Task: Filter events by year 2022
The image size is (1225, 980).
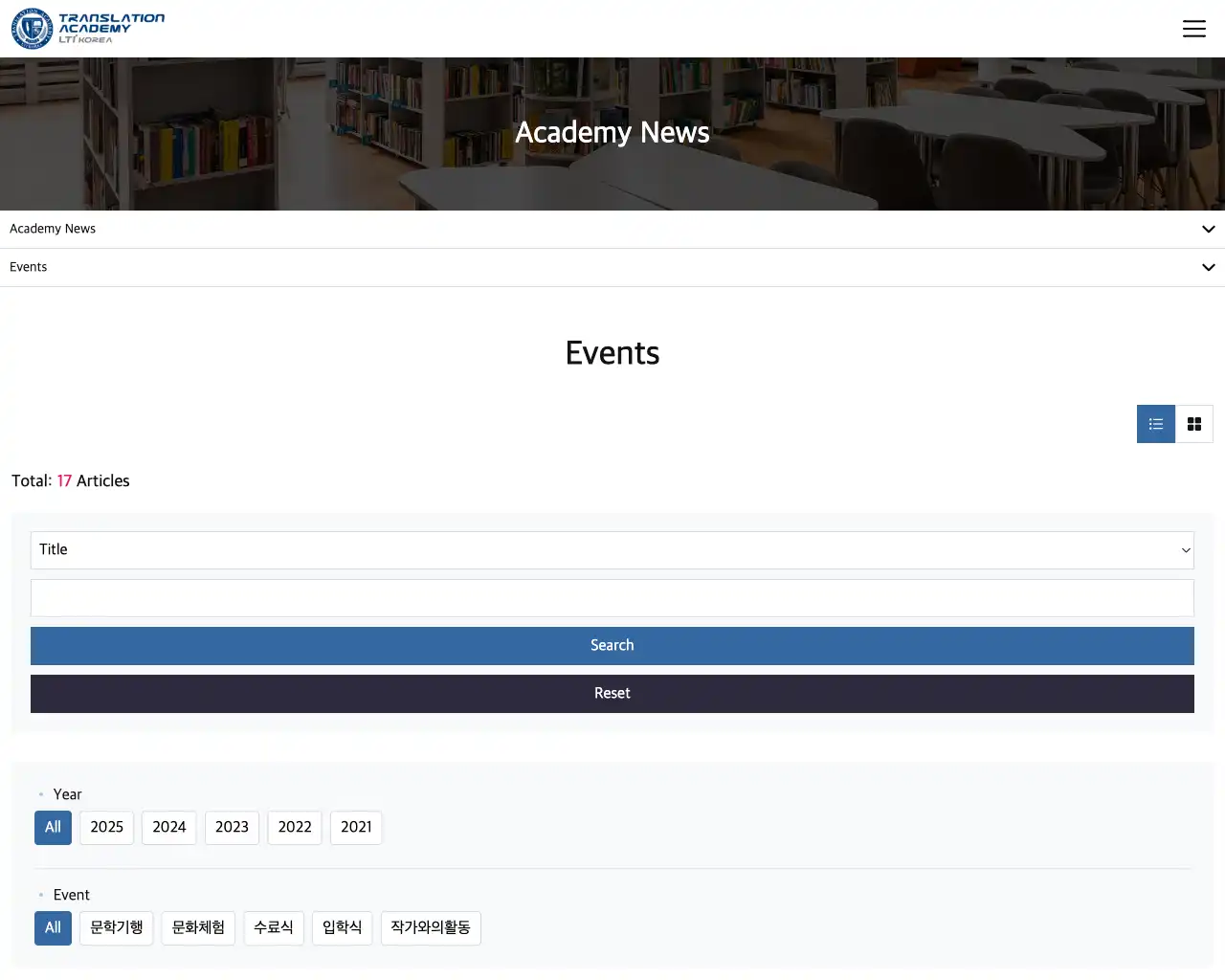Action: (x=295, y=828)
